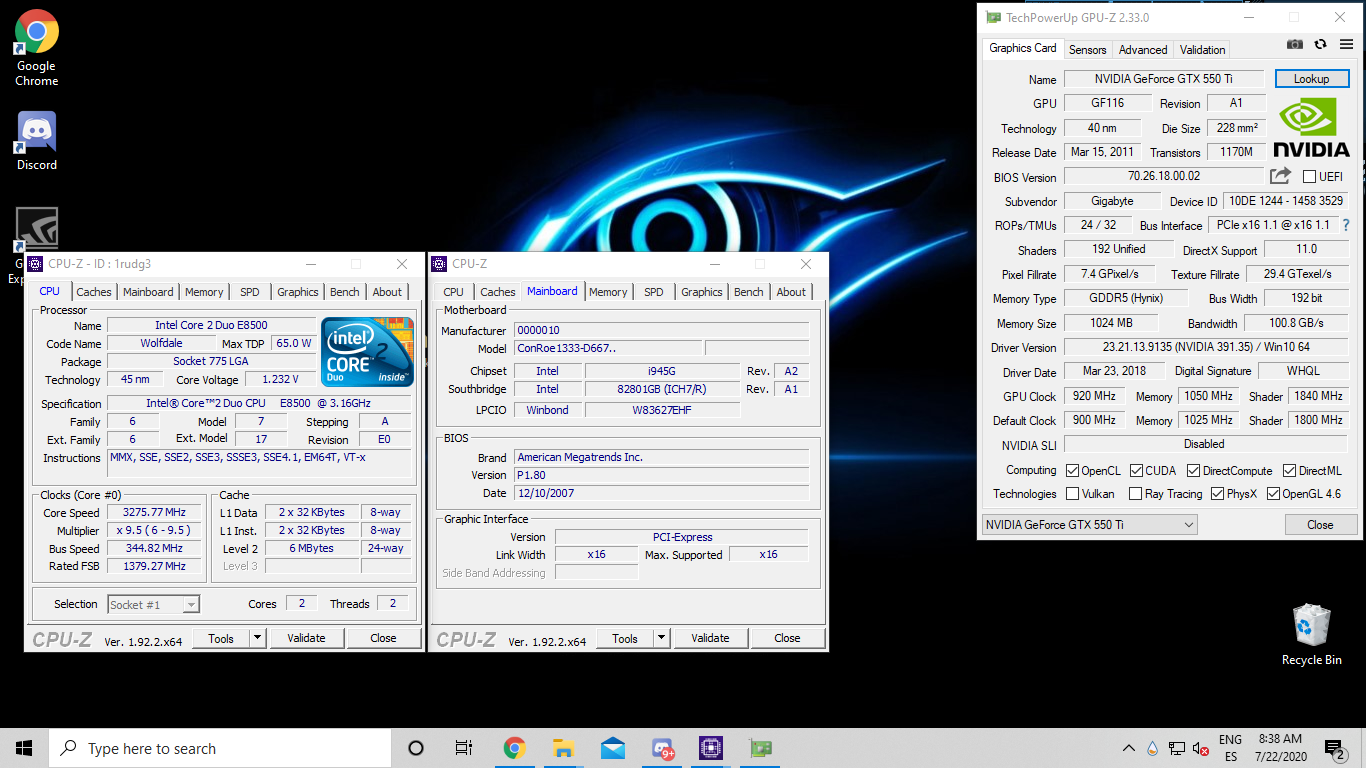Image resolution: width=1366 pixels, height=768 pixels.
Task: Open Task View on the taskbar
Action: click(464, 748)
